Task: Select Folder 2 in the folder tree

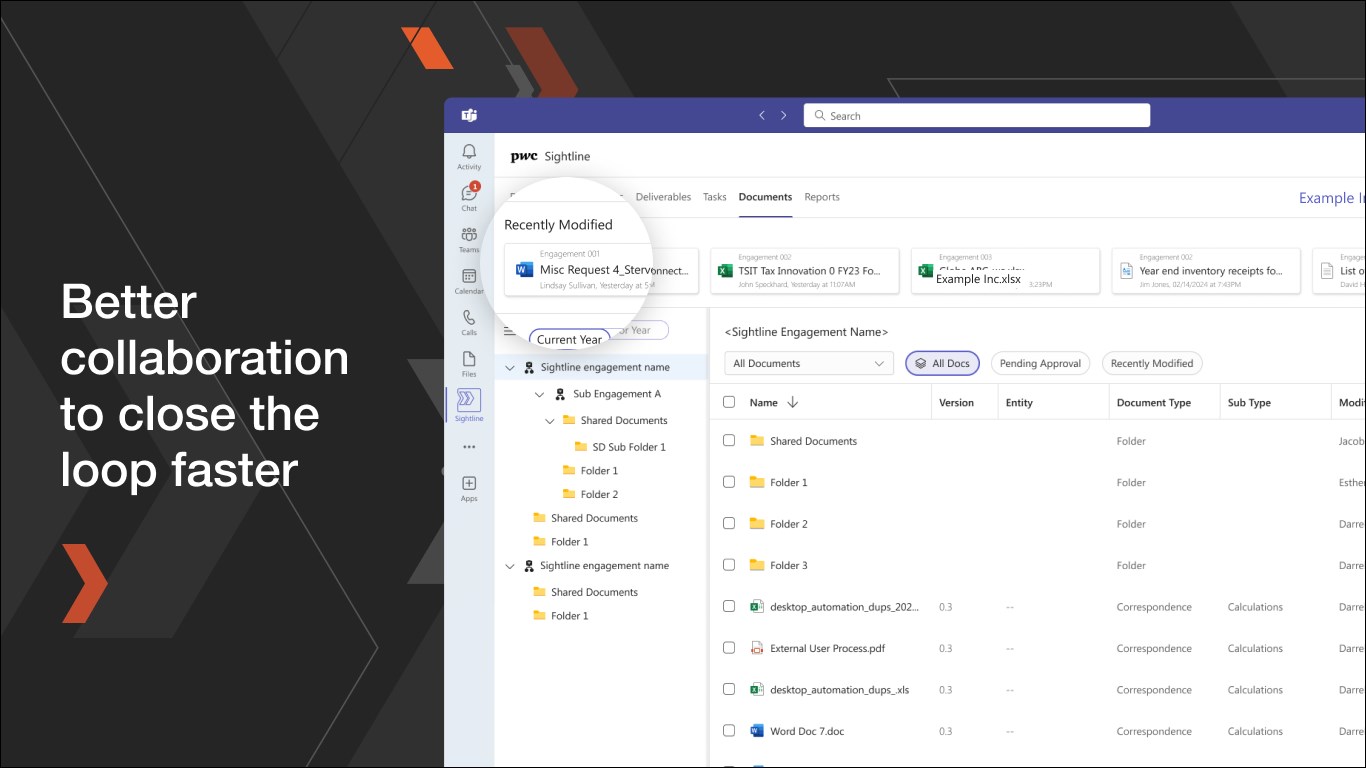Action: (599, 494)
